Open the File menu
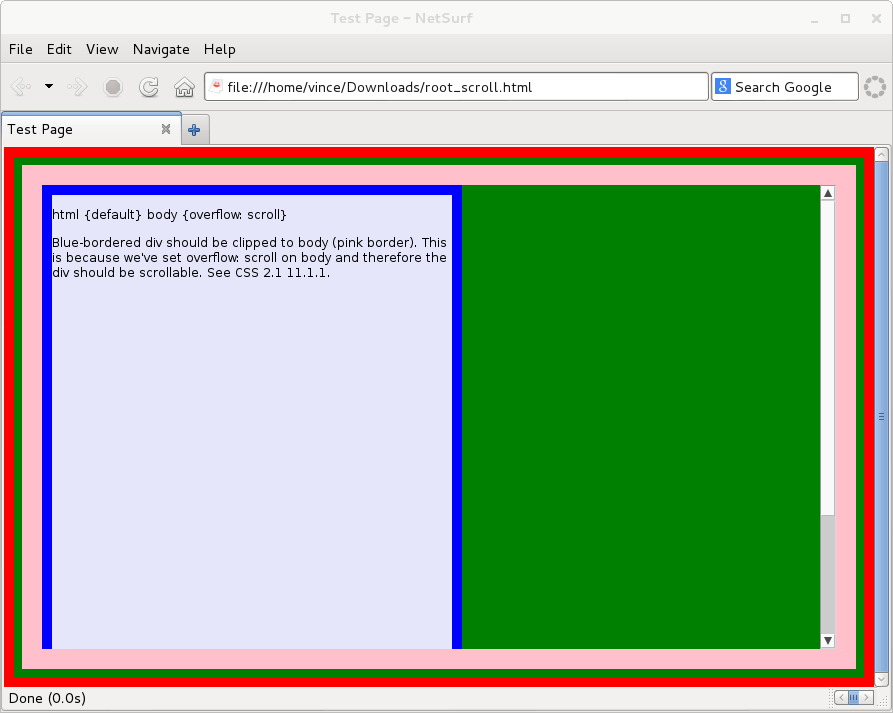Viewport: 893px width, 713px height. (x=20, y=49)
